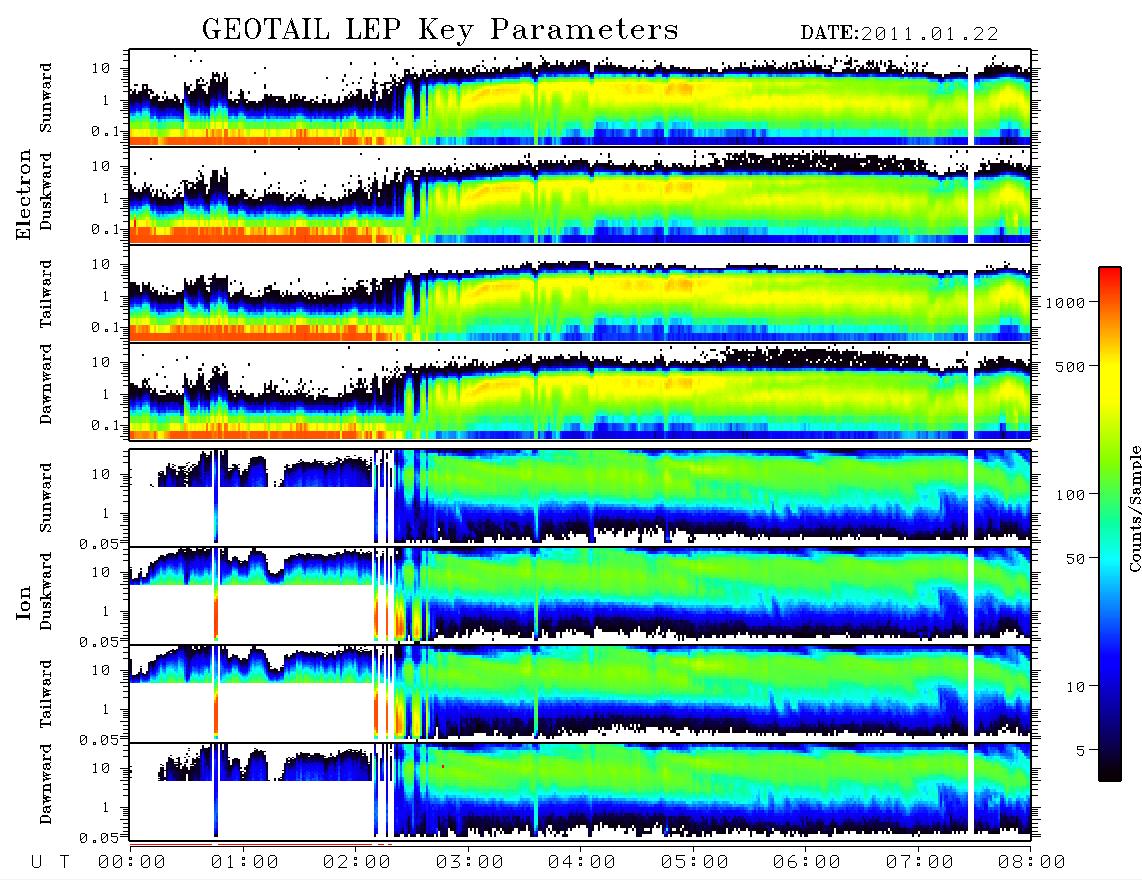
Task: Click the Electron Duskward spectrogram panel
Action: (580, 195)
